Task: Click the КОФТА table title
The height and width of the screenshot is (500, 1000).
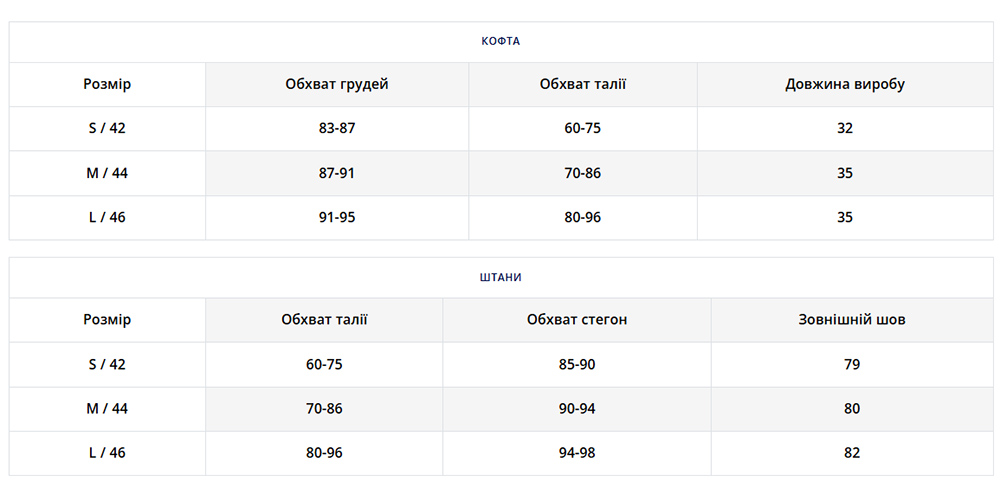Action: click(x=500, y=42)
